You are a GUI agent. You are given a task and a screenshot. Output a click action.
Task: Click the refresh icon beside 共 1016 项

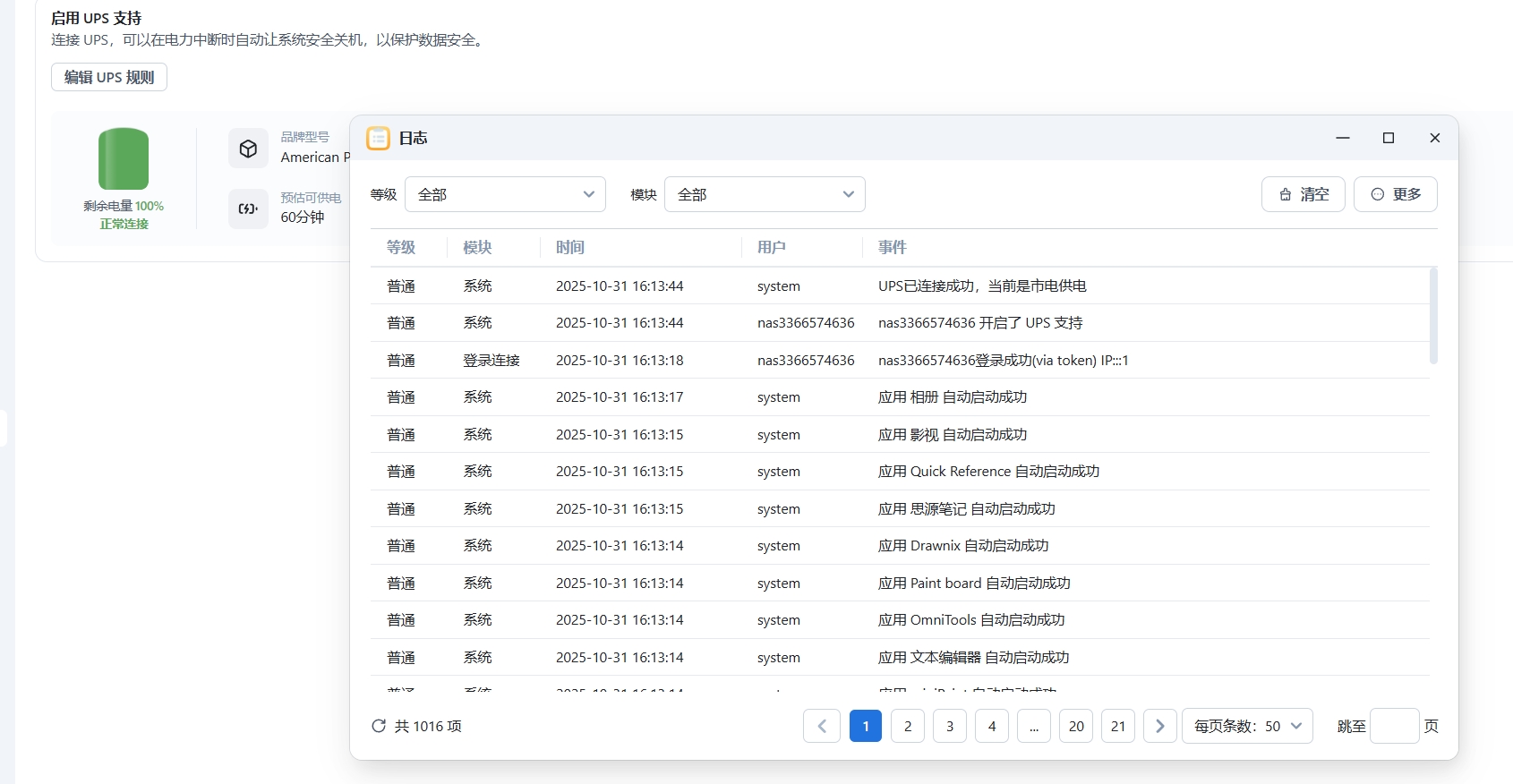point(379,726)
